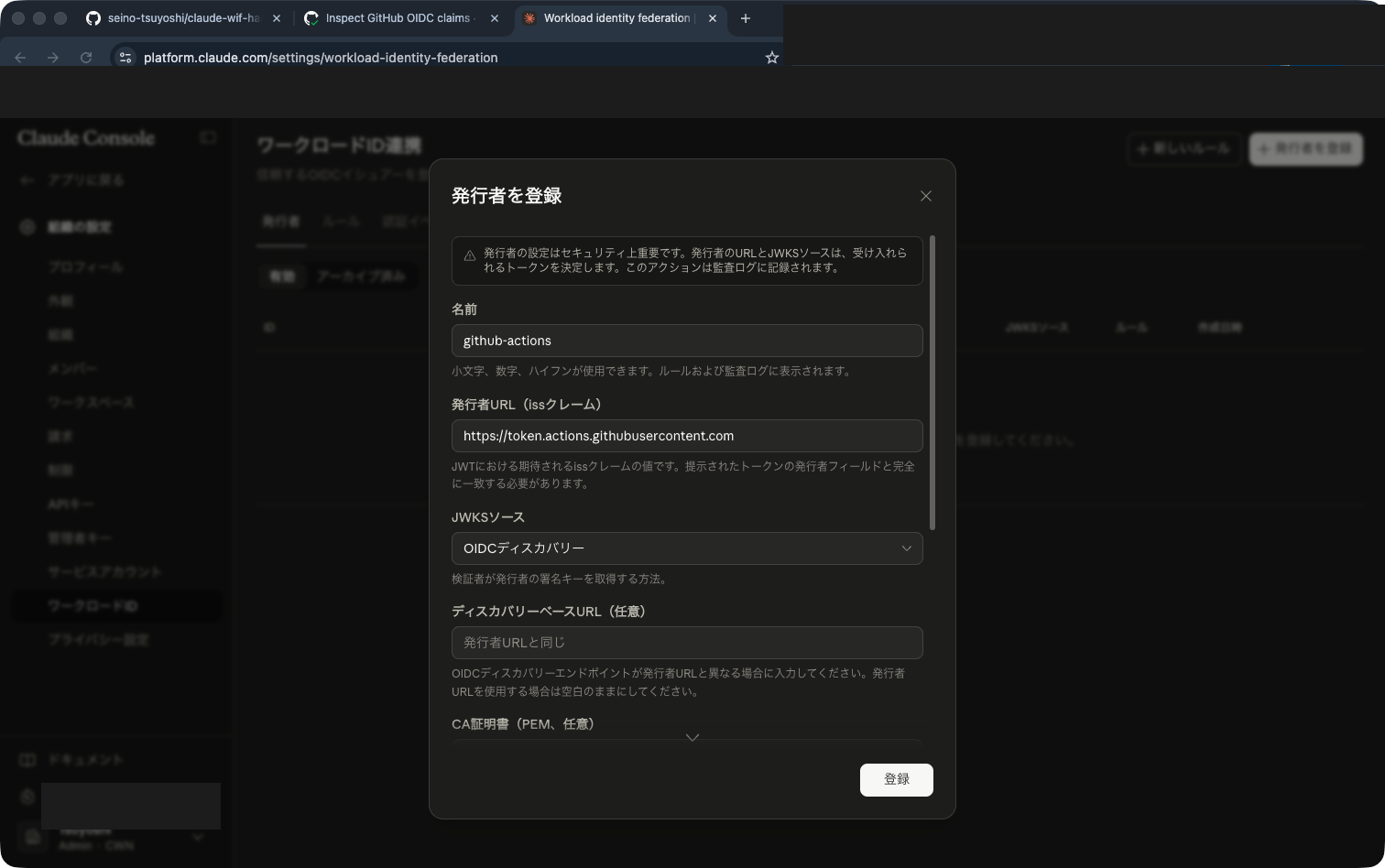Click the site information icon in address bar
1385x868 pixels.
[x=125, y=58]
